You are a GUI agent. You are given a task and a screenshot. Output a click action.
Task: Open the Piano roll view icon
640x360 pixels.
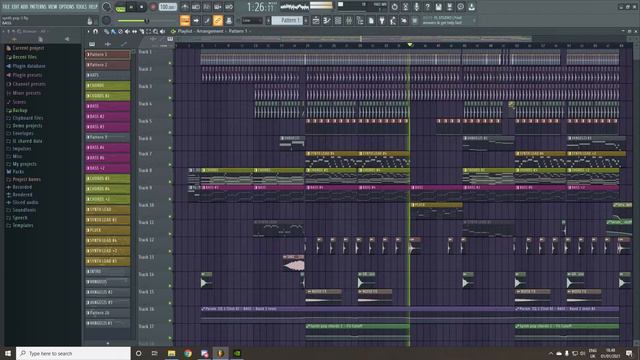coord(327,20)
